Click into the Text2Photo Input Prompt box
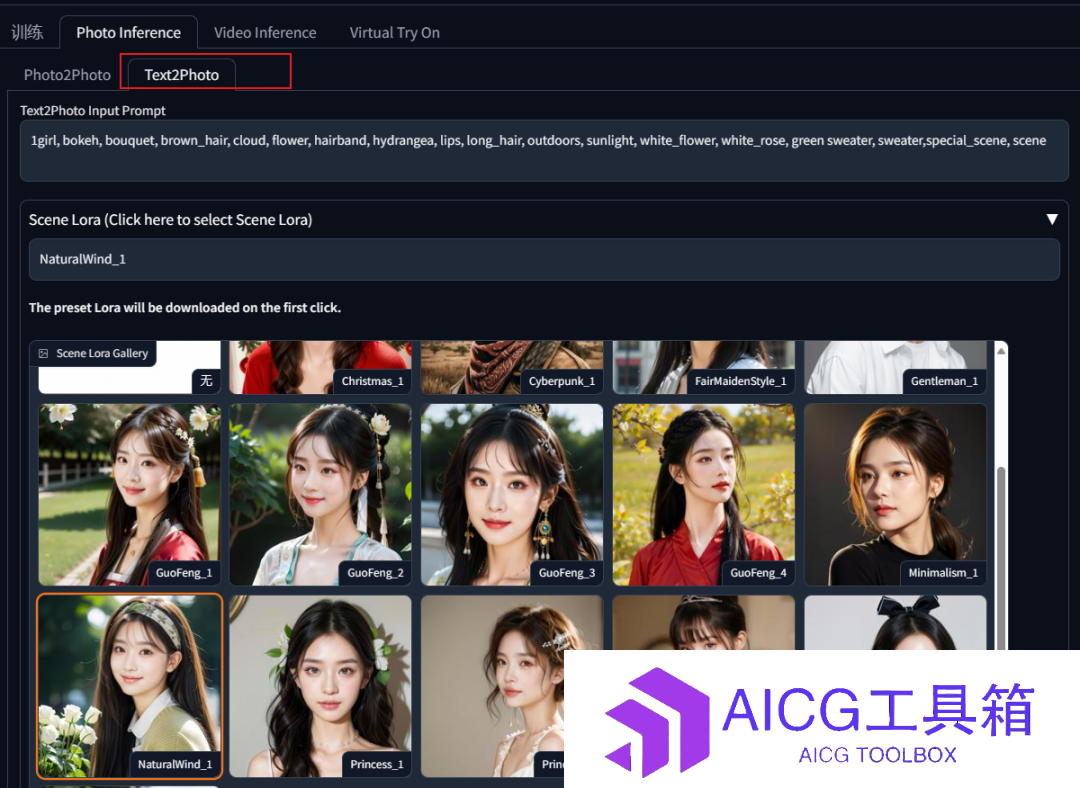The width and height of the screenshot is (1080, 788). pos(544,151)
